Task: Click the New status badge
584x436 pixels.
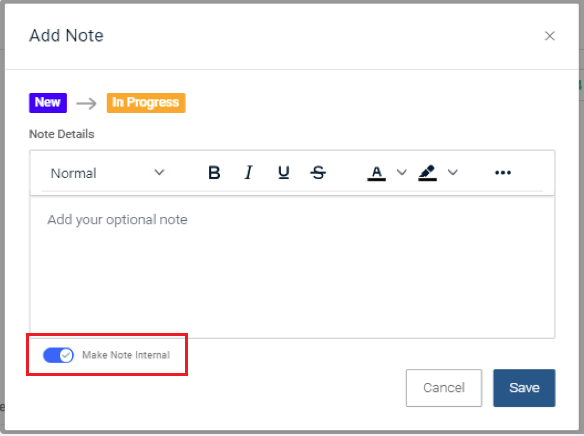Action: [x=48, y=103]
